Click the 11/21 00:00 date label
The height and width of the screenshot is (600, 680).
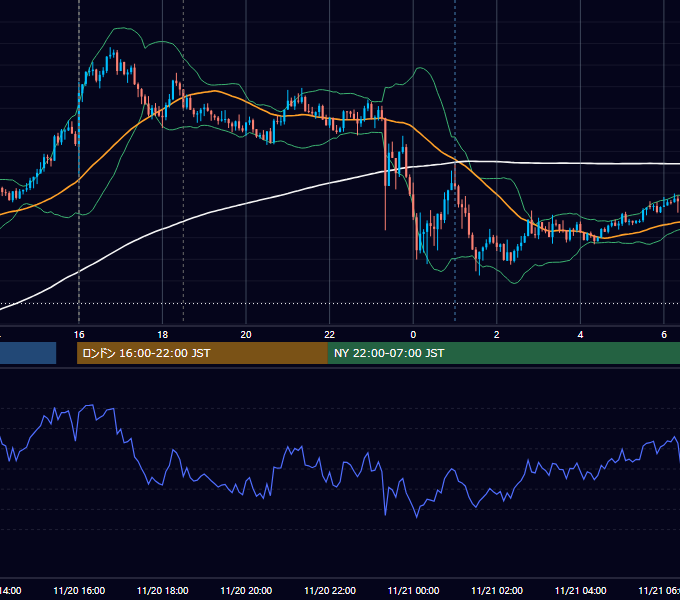click(413, 590)
